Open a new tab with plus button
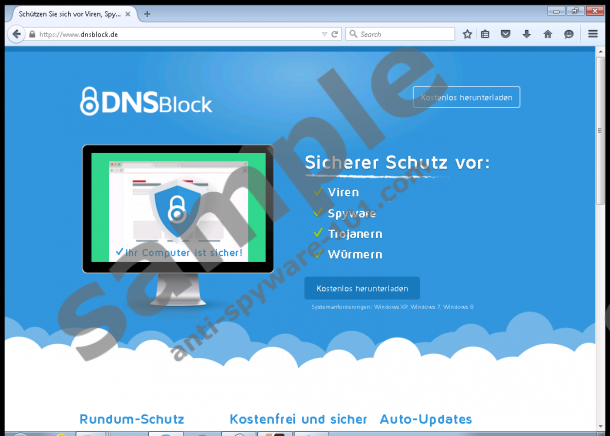Viewport: 610px width, 436px height. [147, 14]
